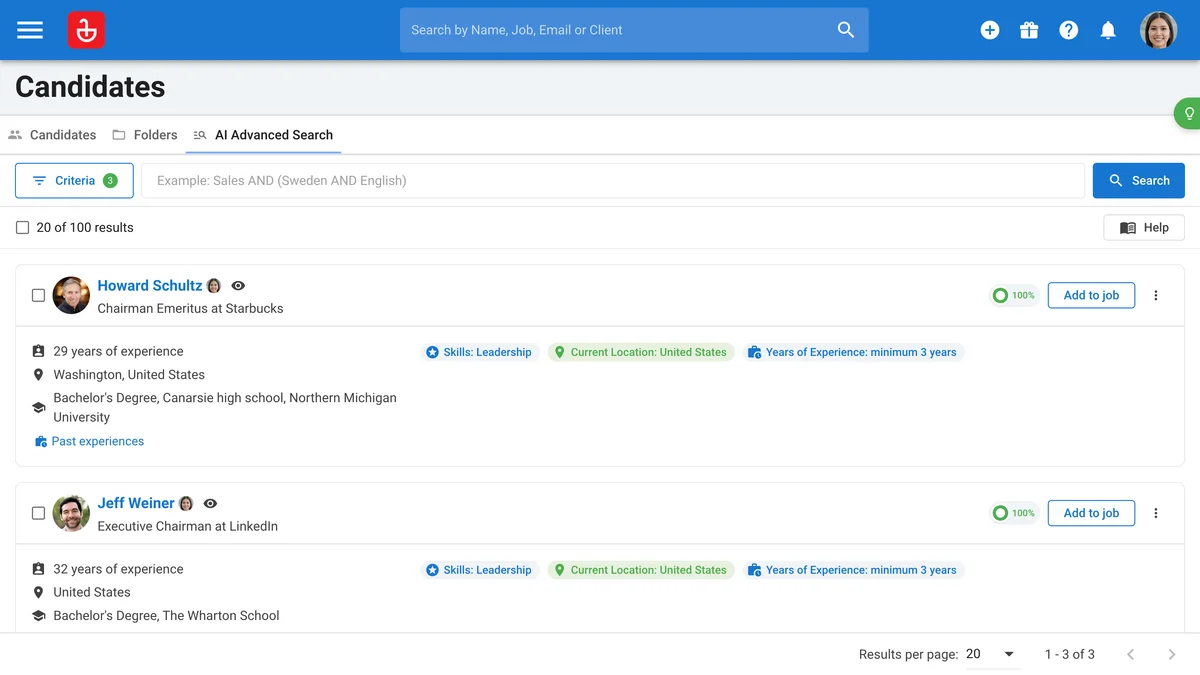Open Past experiences for Howard Schultz

click(96, 441)
